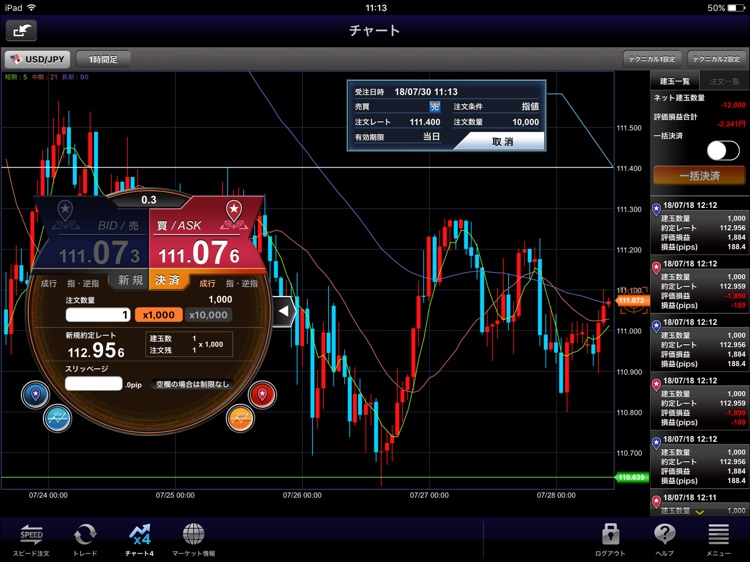Screen dimensions: 750x562
Task: Focus the 注文数量 quantity input field
Action: [98, 315]
